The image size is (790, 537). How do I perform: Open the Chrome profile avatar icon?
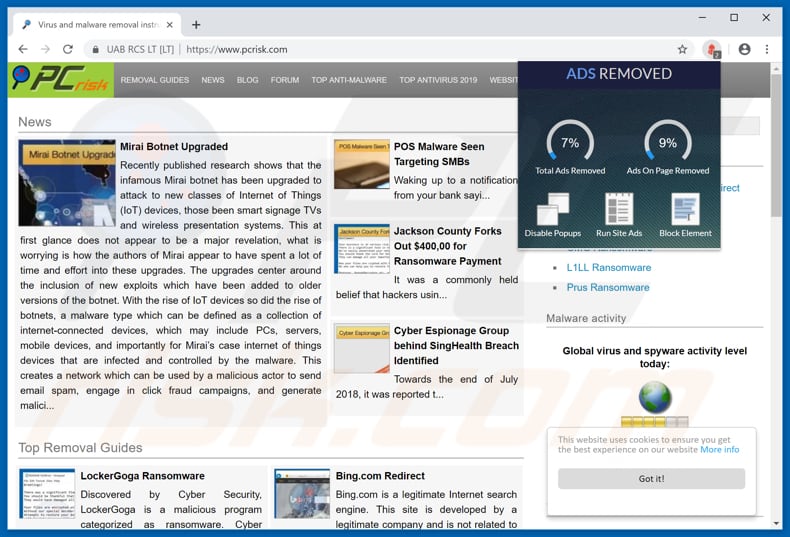(x=744, y=49)
